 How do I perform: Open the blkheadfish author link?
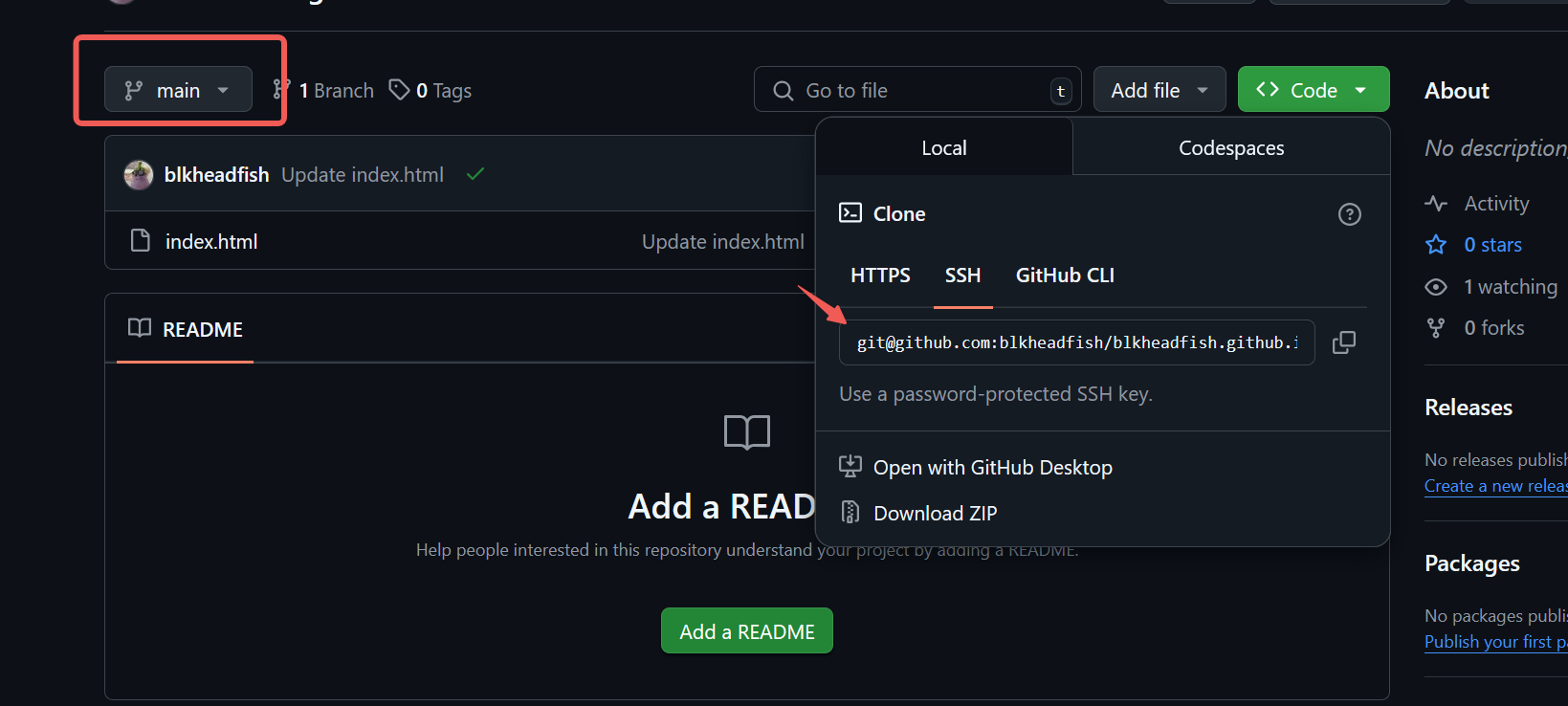pyautogui.click(x=216, y=175)
